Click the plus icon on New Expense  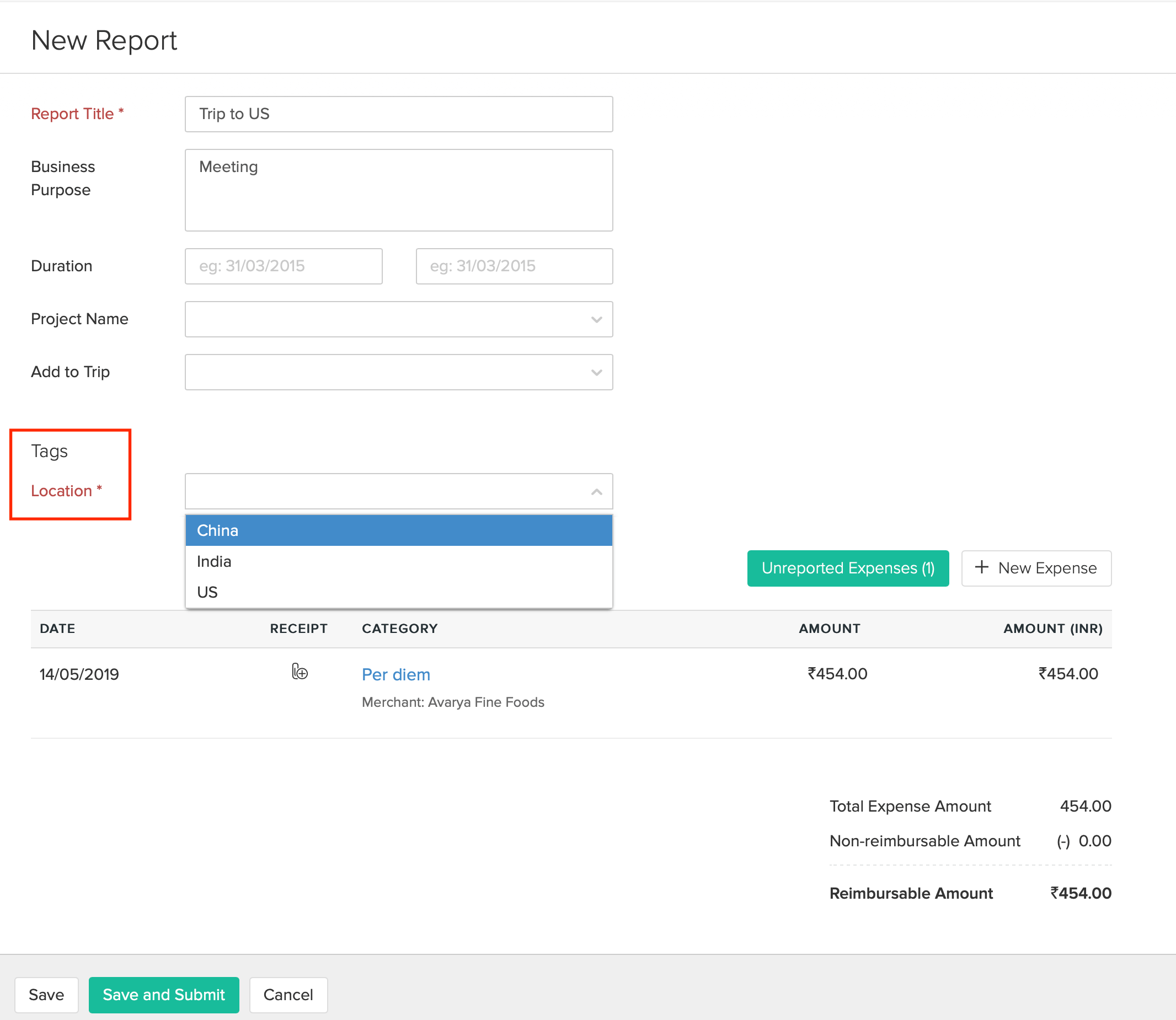981,567
